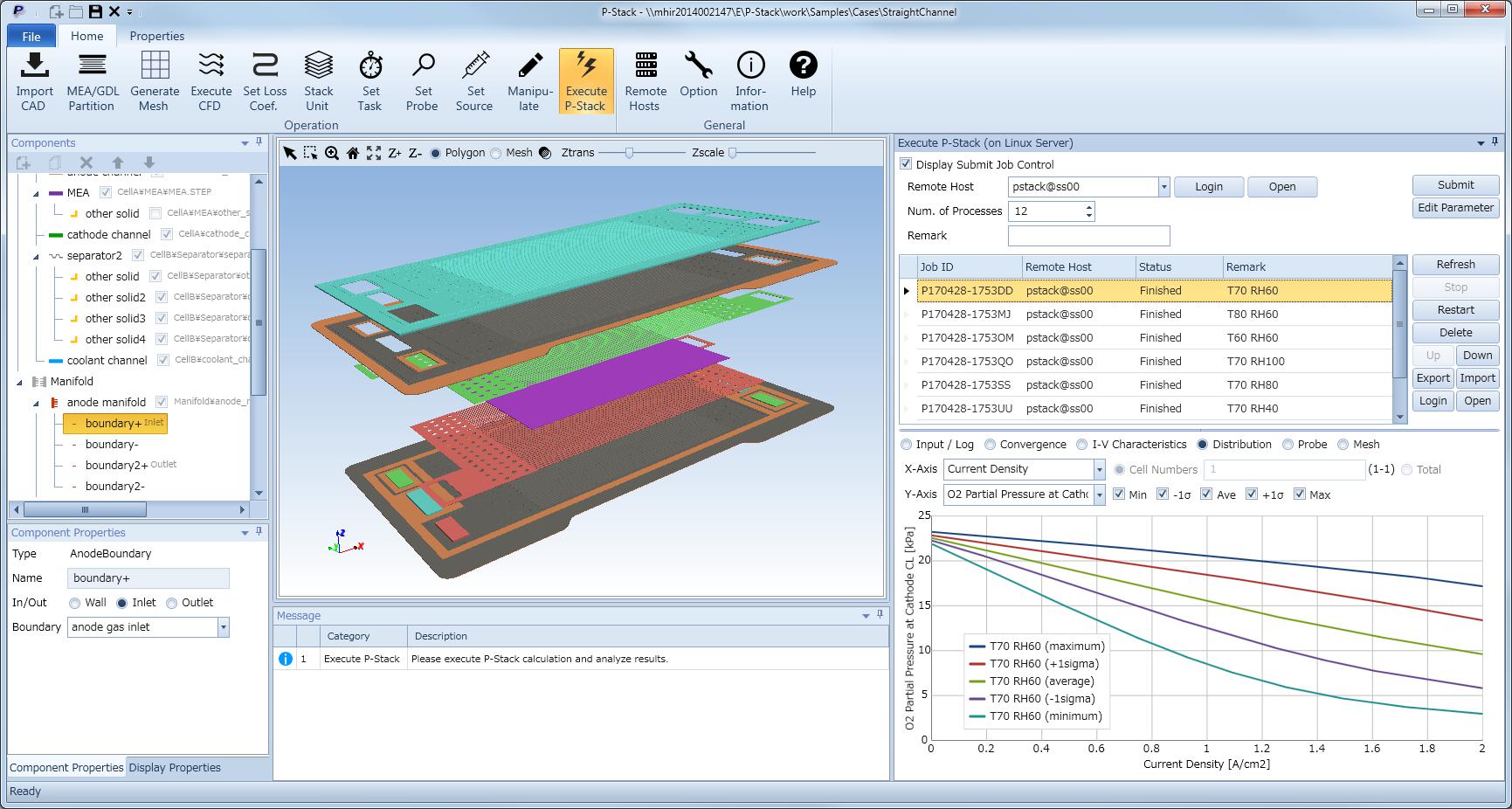Click the Restart job button
Image resolution: width=1512 pixels, height=809 pixels.
click(x=1455, y=310)
